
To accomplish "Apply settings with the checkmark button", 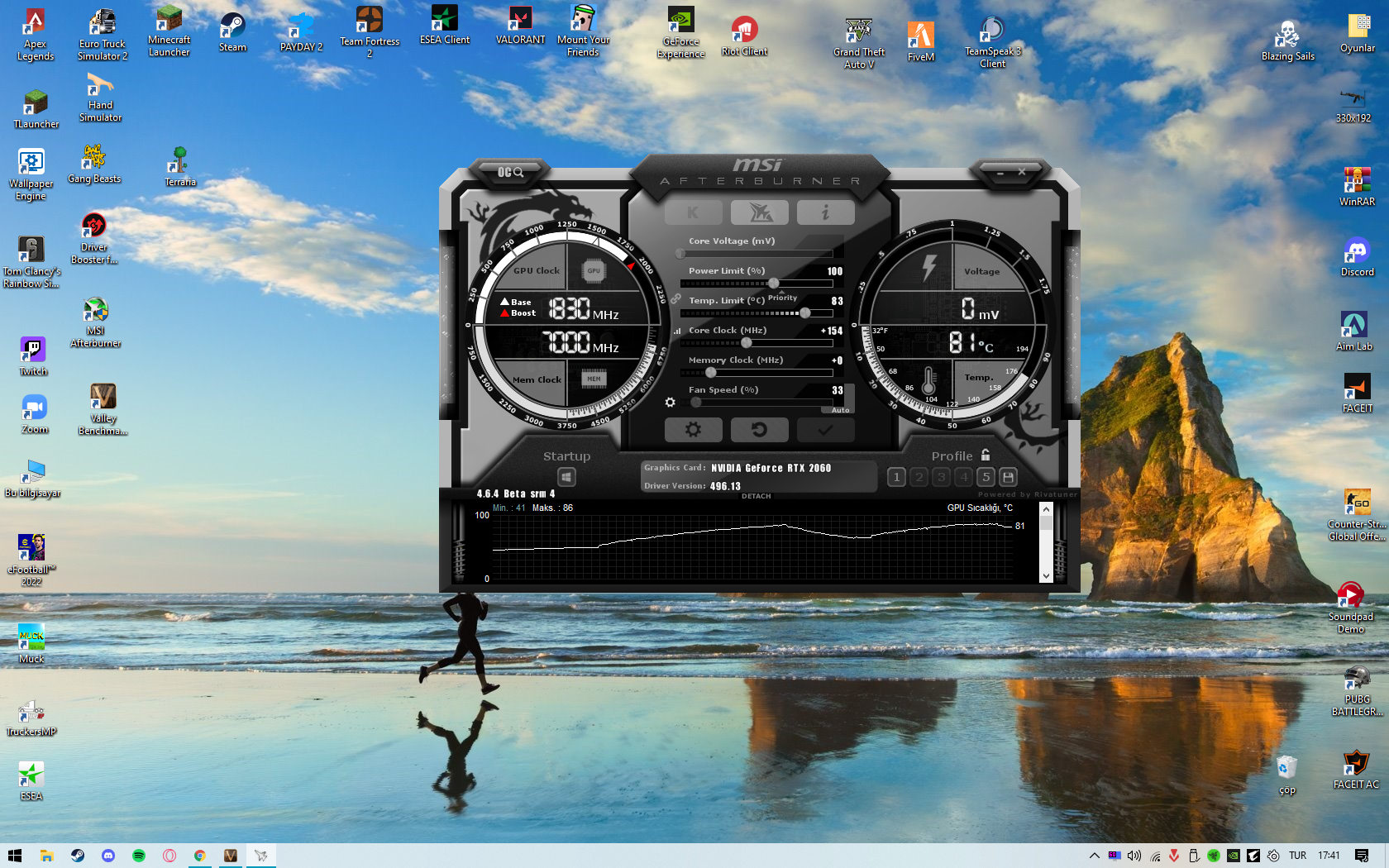I will (x=825, y=430).
